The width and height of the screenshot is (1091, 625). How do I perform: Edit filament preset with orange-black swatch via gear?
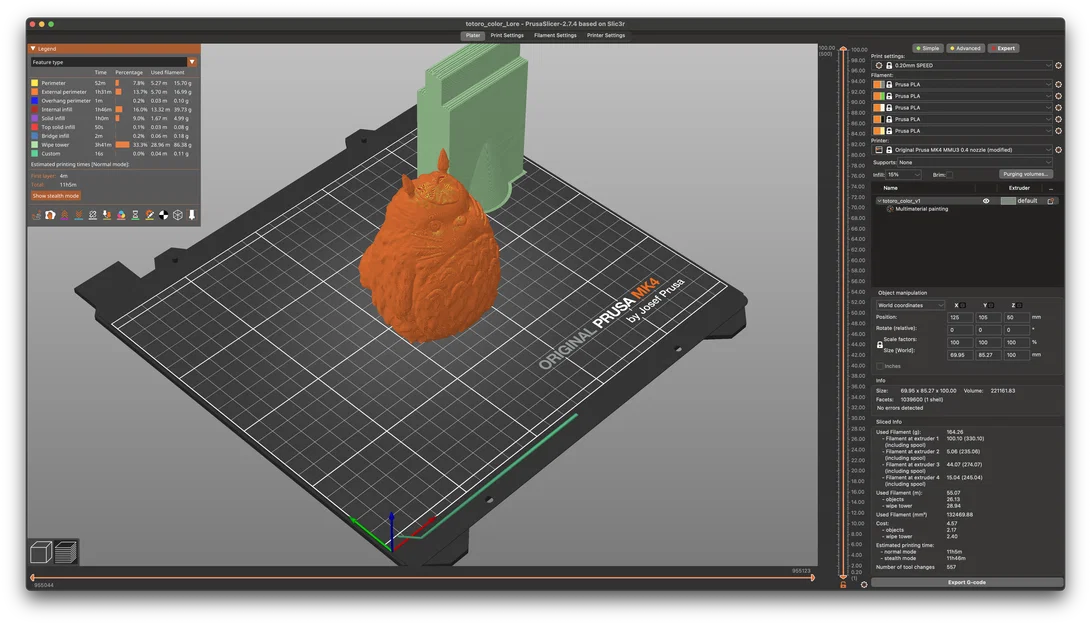(1058, 119)
